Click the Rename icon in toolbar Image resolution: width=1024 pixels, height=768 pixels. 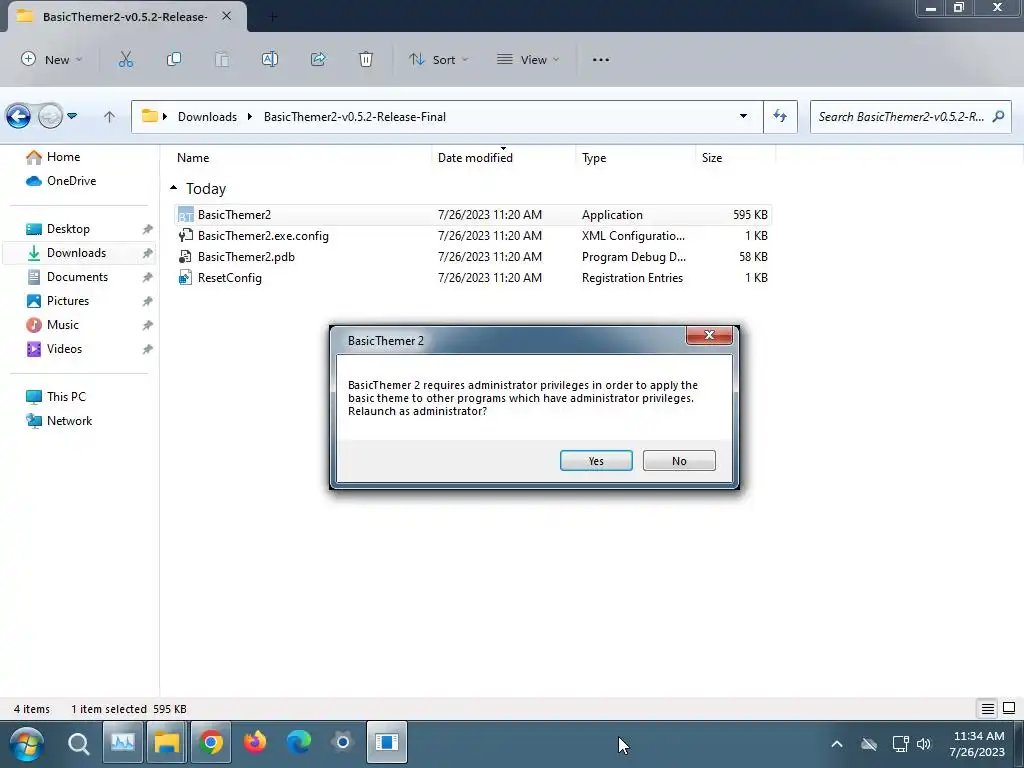(270, 59)
